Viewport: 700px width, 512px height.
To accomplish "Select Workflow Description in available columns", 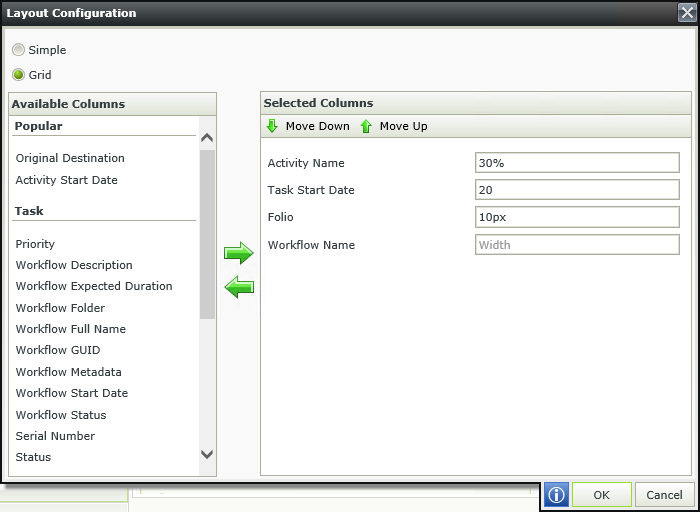I will [74, 265].
